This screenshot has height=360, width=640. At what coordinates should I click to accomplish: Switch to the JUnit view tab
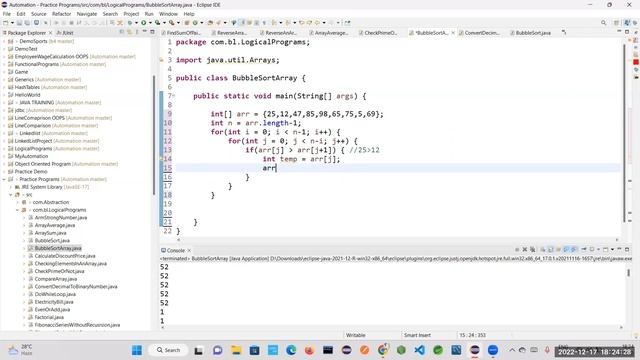click(65, 33)
